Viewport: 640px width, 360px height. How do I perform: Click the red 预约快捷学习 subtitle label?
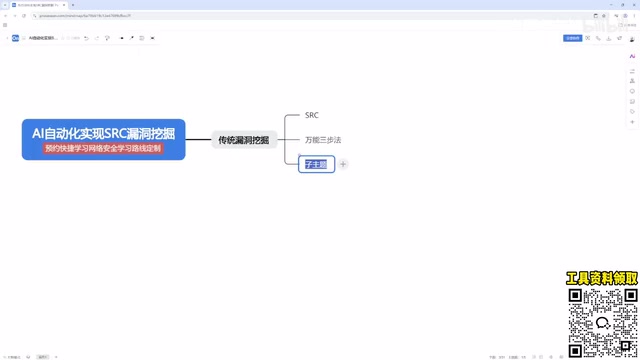click(103, 148)
